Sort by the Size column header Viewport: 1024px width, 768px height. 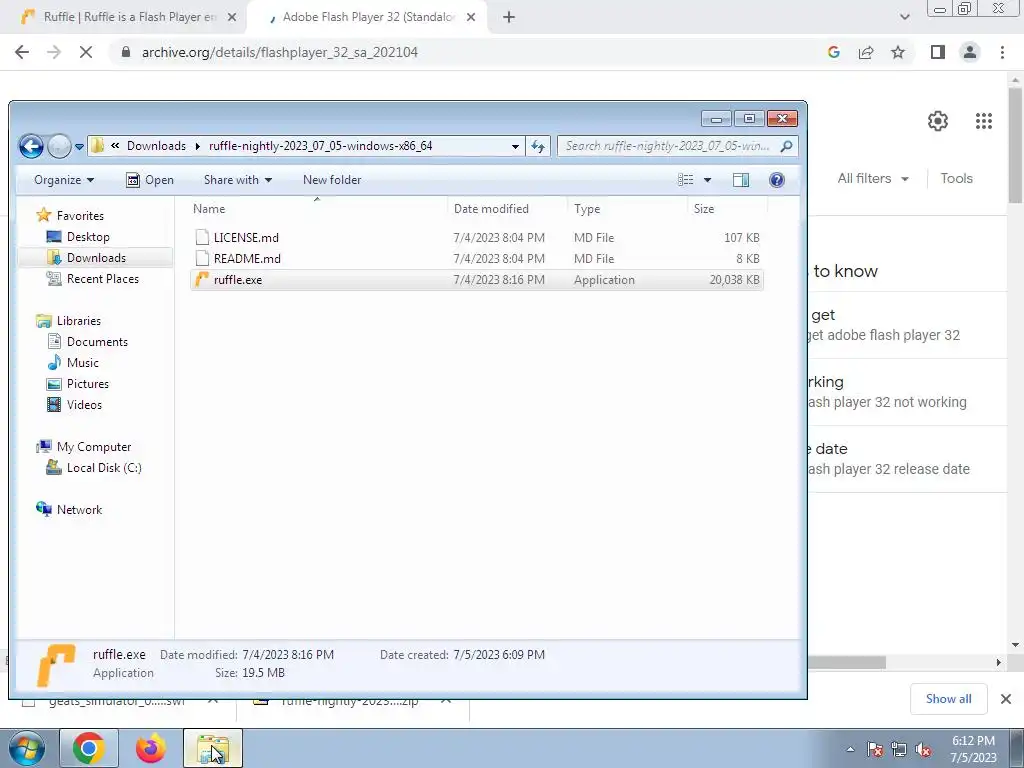pyautogui.click(x=704, y=209)
